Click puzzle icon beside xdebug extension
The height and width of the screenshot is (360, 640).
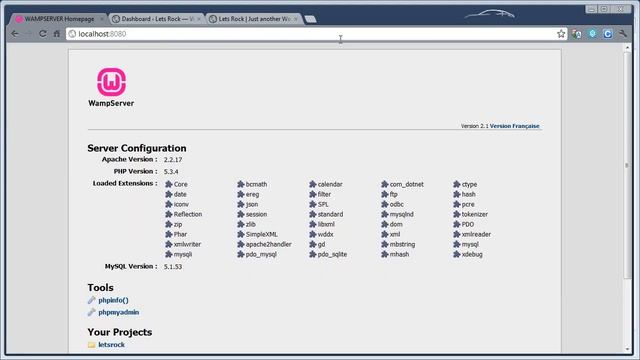(456, 254)
